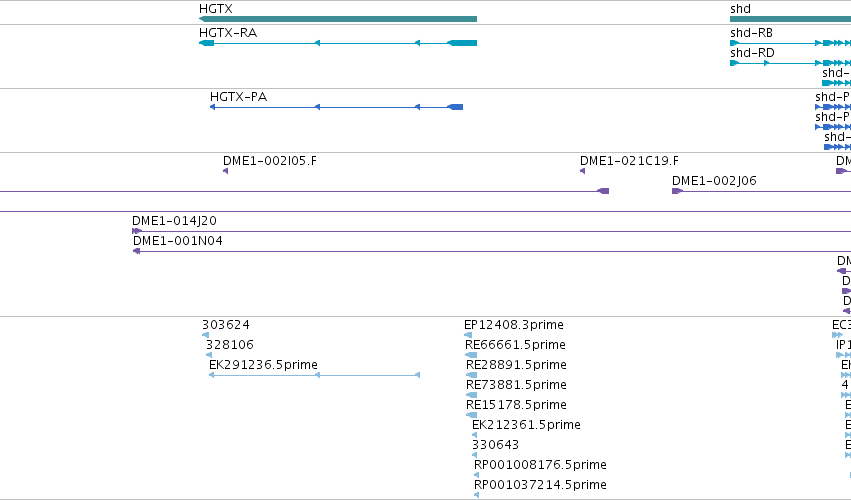Select the 328106 EST feature

point(209,355)
